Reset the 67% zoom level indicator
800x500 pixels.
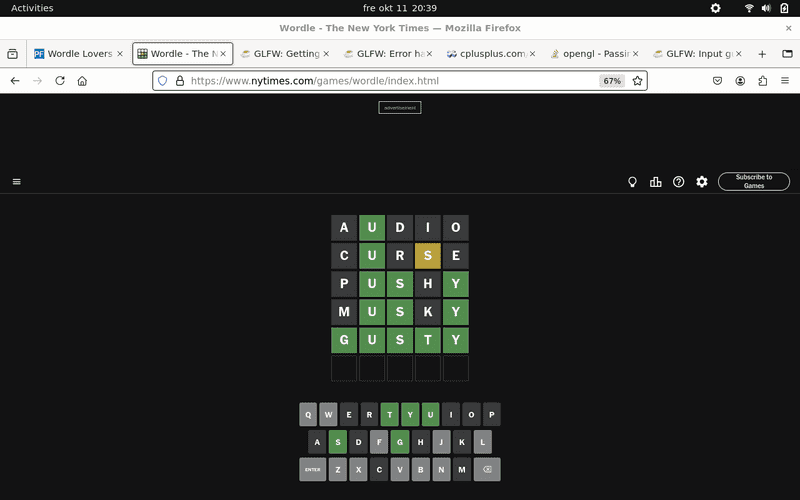pyautogui.click(x=612, y=81)
